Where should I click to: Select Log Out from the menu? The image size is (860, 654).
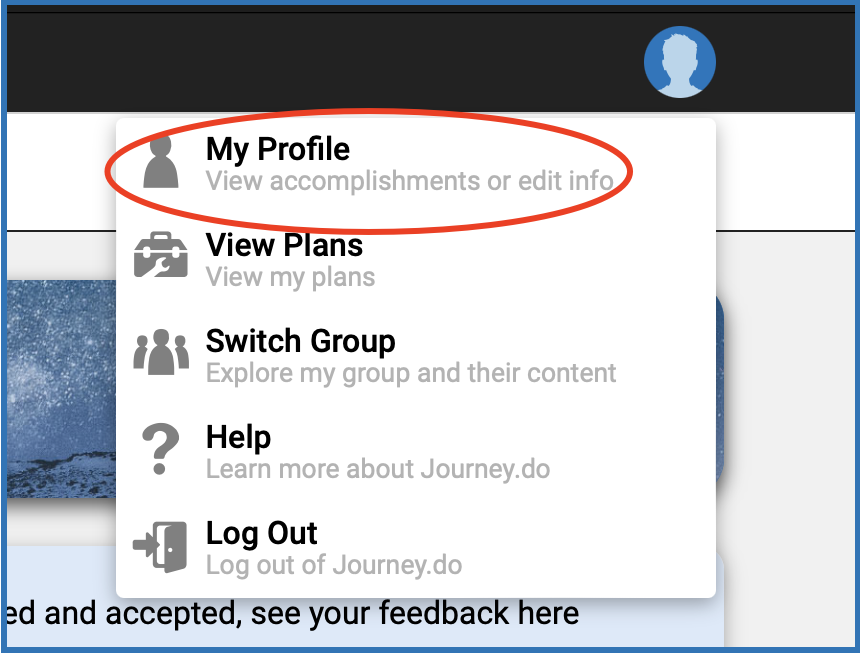point(261,533)
